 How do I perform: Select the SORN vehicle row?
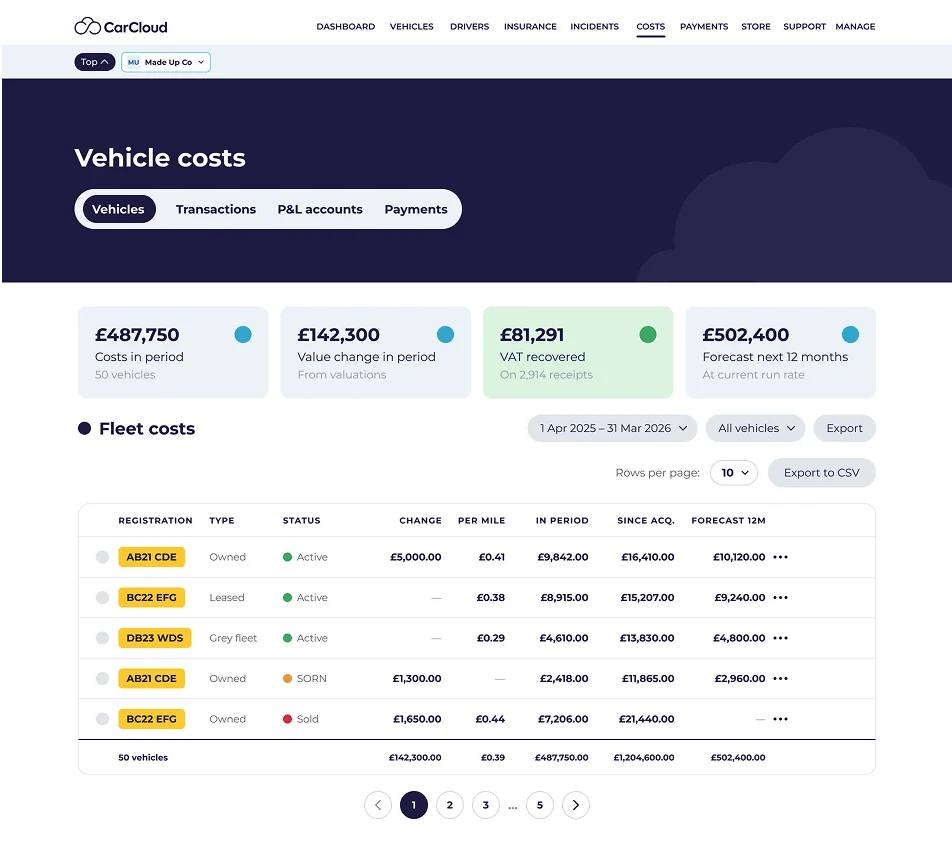[102, 678]
